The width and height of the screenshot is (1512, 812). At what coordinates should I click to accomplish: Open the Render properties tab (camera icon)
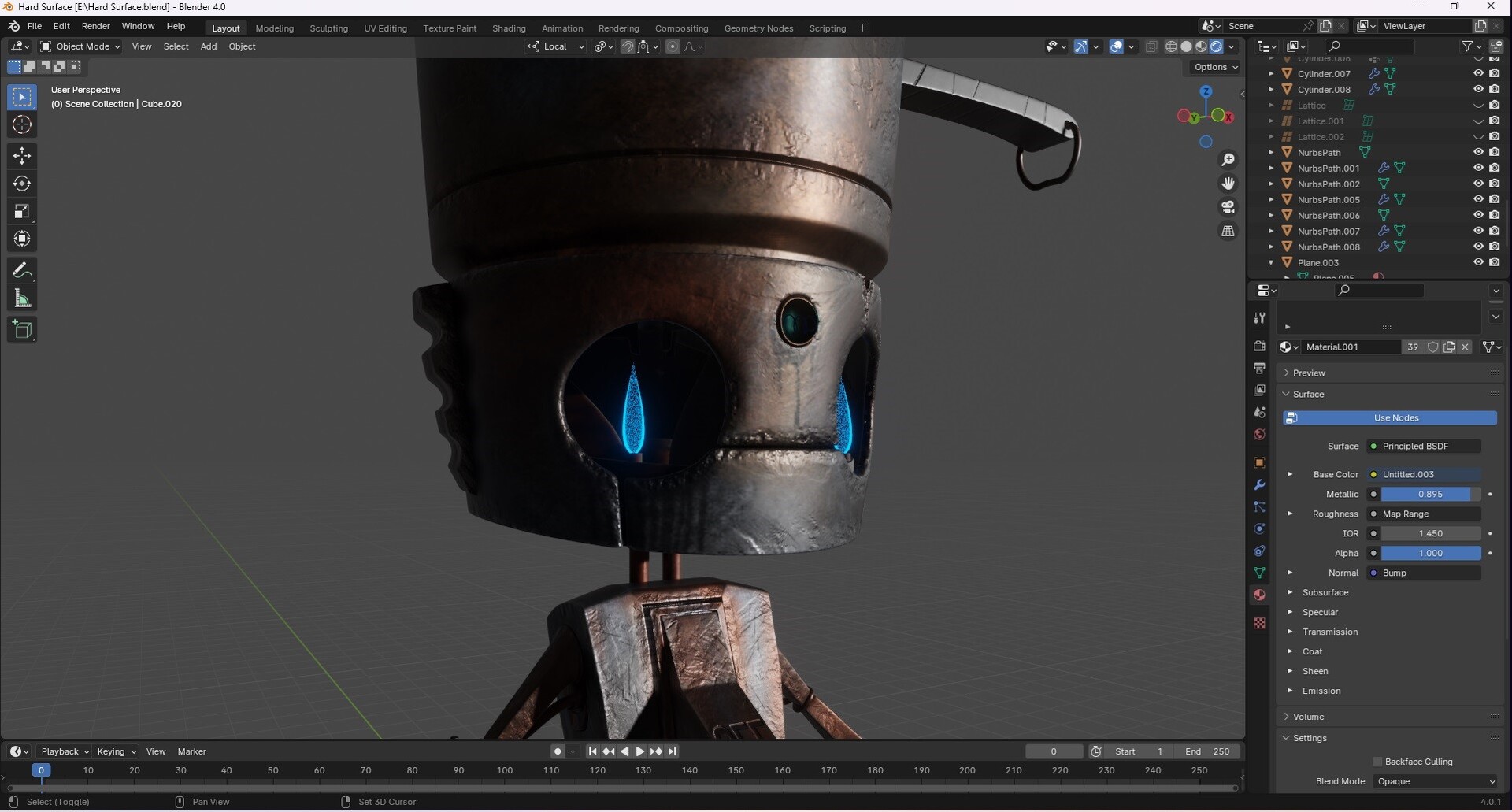(x=1258, y=345)
